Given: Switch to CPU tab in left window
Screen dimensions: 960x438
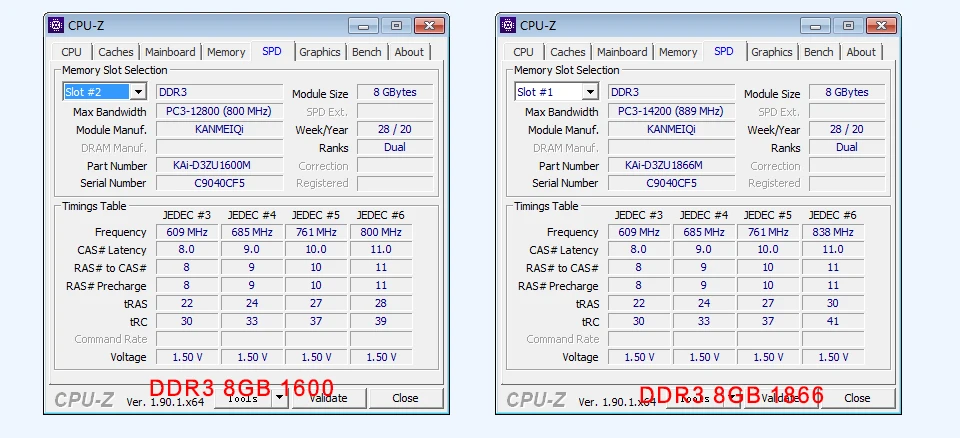Looking at the screenshot, I should (72, 52).
